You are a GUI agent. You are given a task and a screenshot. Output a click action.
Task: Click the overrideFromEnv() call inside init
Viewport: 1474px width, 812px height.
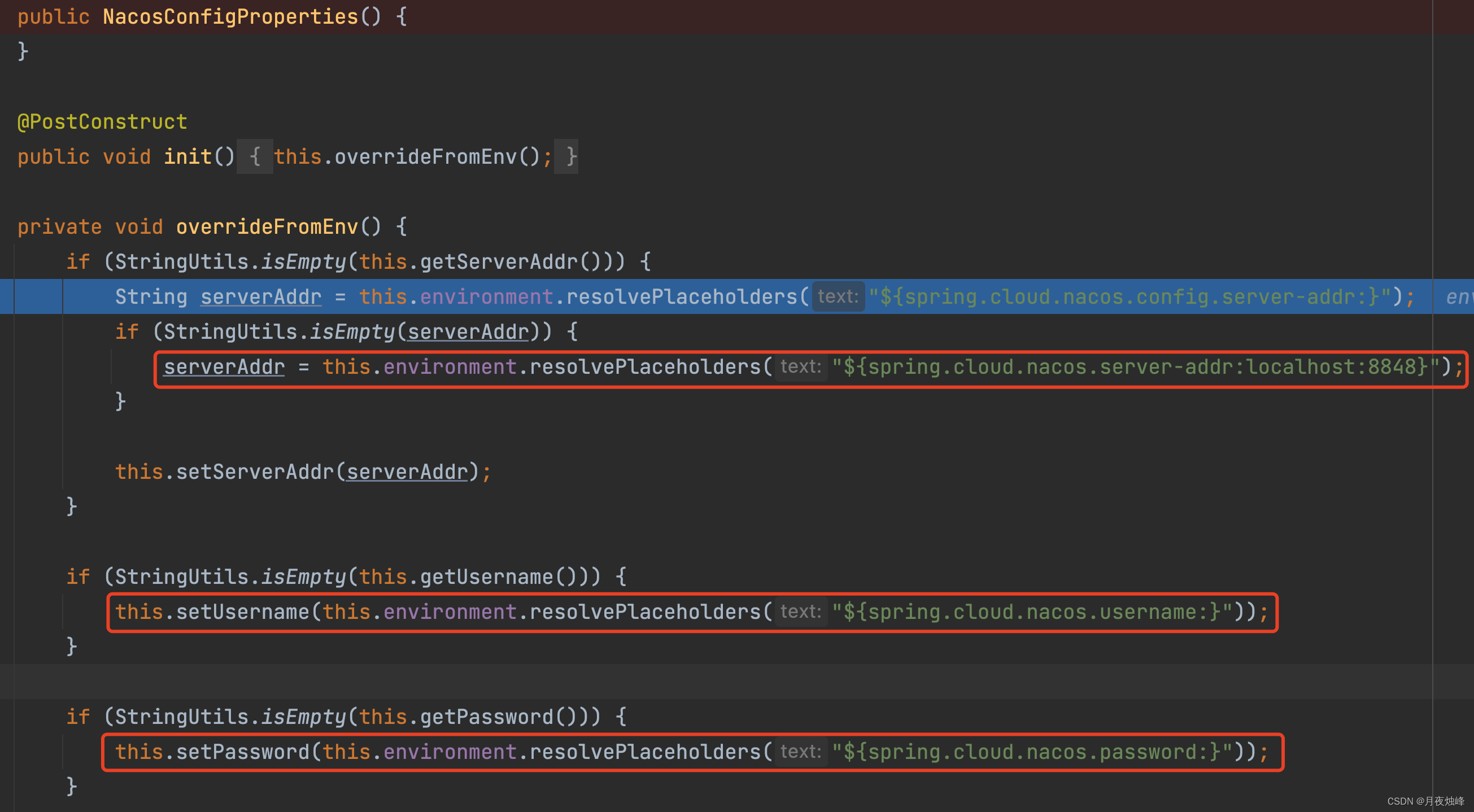425,156
